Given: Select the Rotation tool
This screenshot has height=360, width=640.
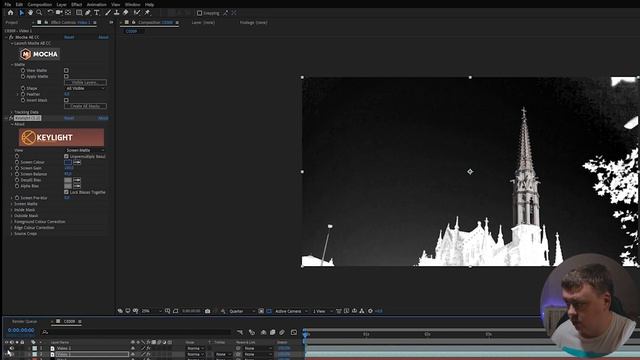Looking at the screenshot, I should coord(50,13).
